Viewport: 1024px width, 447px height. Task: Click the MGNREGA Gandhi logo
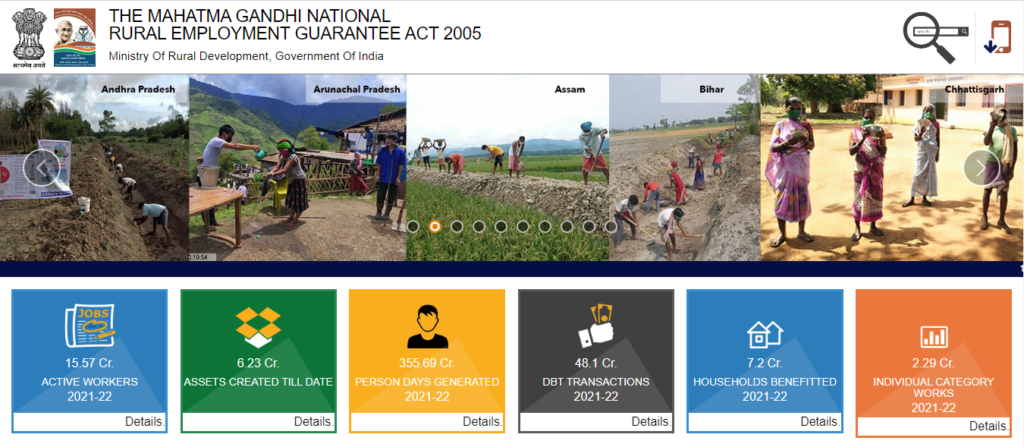74,37
